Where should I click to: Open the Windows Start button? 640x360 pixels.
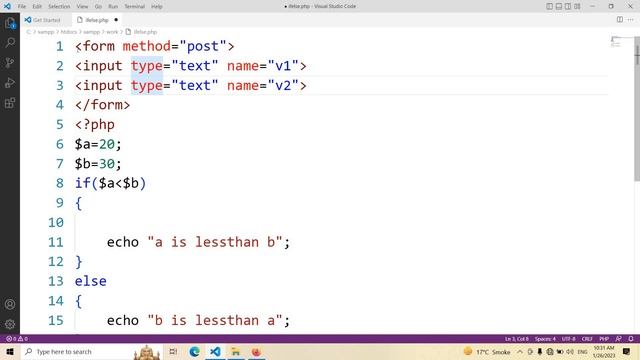pyautogui.click(x=10, y=351)
